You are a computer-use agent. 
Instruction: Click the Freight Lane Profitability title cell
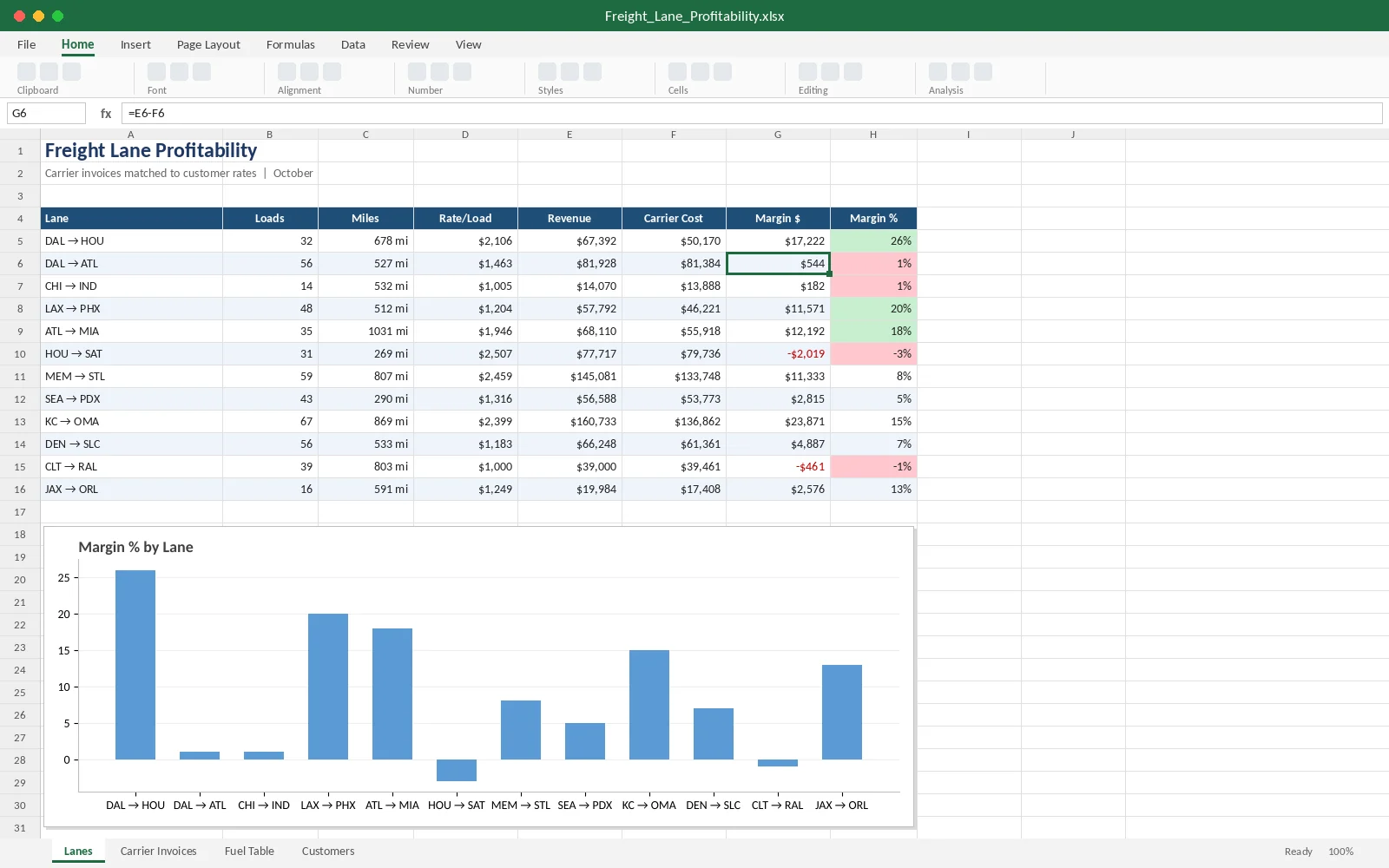(151, 151)
